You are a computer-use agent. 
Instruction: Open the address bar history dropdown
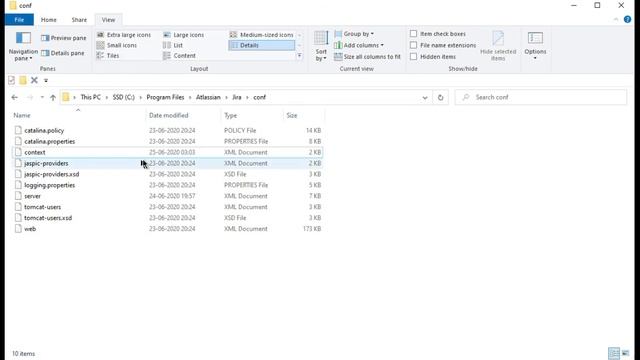pos(425,98)
